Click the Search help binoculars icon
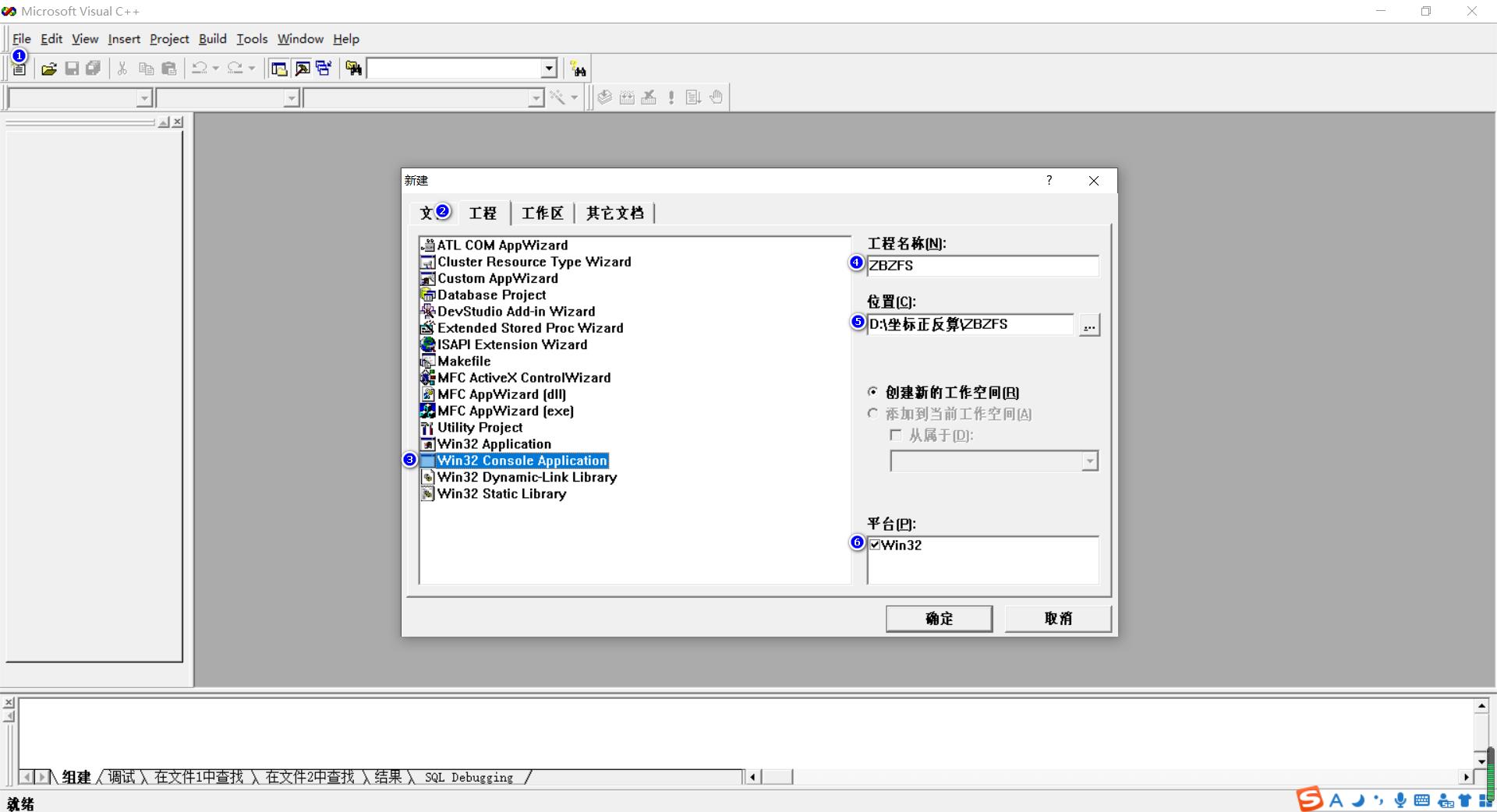Screen dimensions: 1497x812 point(578,69)
